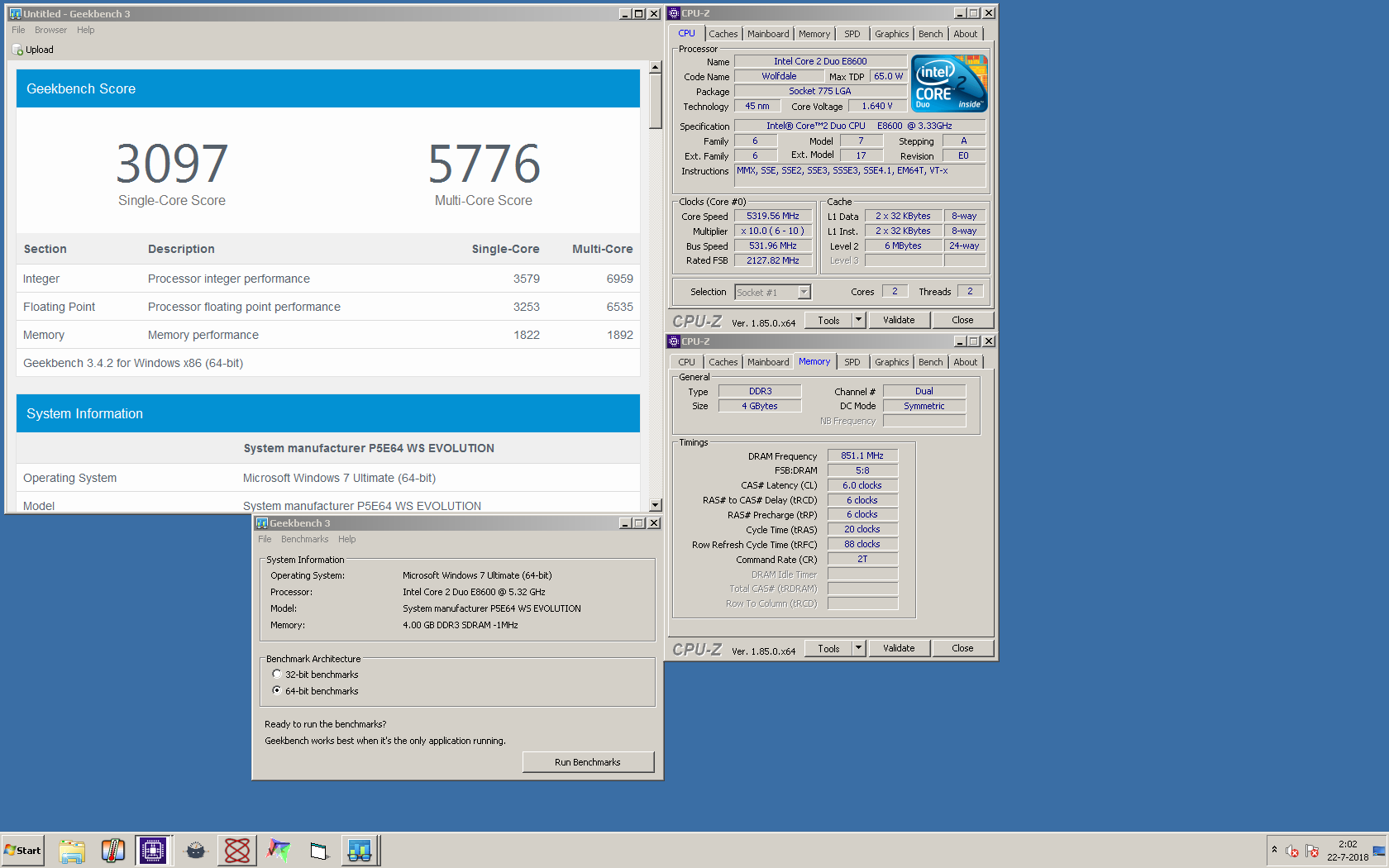Open the File menu in Untitled Geekbench window
The height and width of the screenshot is (868, 1389).
18,30
